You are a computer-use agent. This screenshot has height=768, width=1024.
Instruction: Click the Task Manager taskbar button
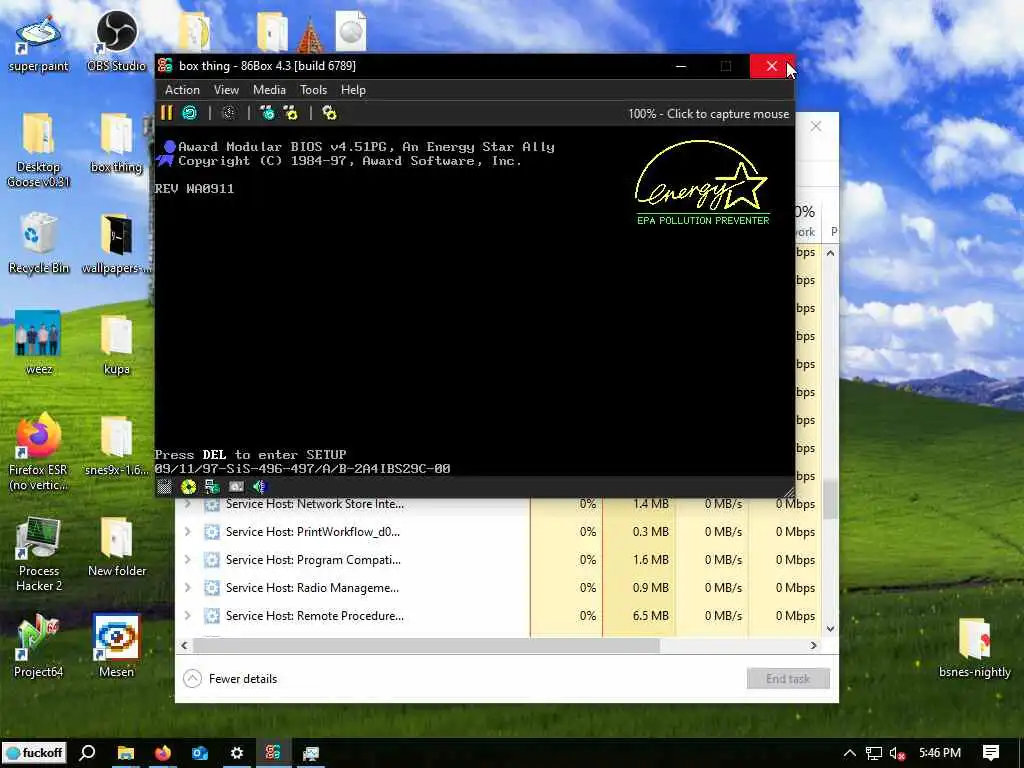pos(311,753)
